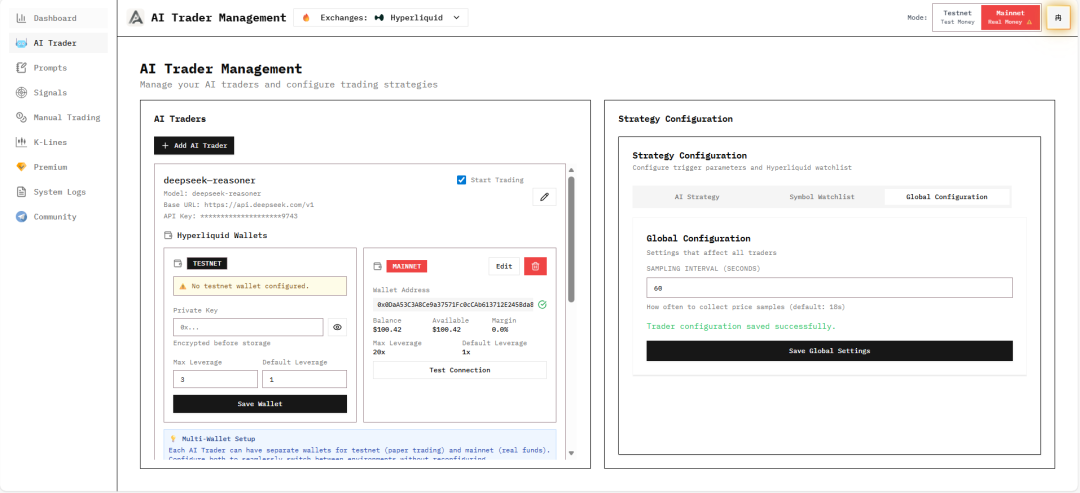Open the Dashboard sidebar icon

(22, 18)
